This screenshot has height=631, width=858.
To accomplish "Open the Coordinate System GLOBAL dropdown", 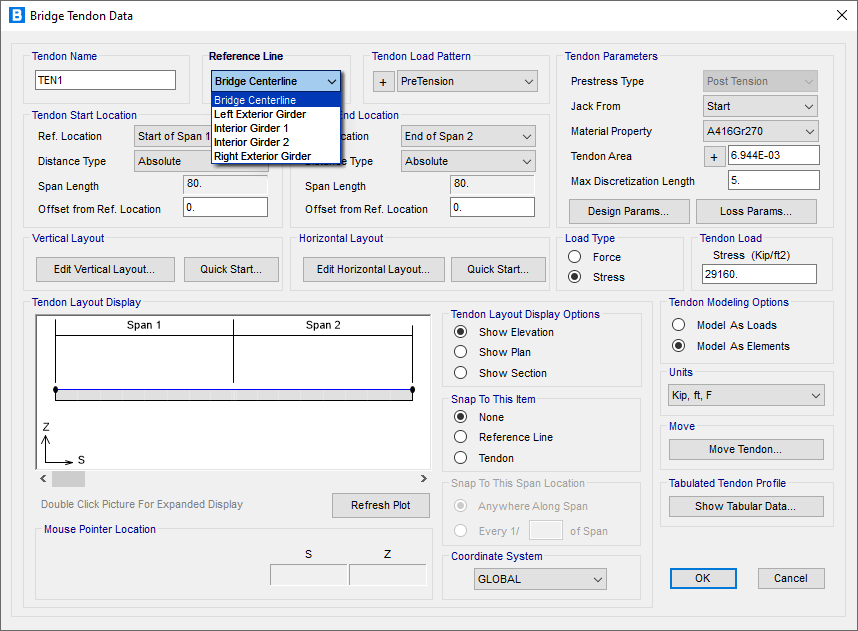I will click(541, 579).
